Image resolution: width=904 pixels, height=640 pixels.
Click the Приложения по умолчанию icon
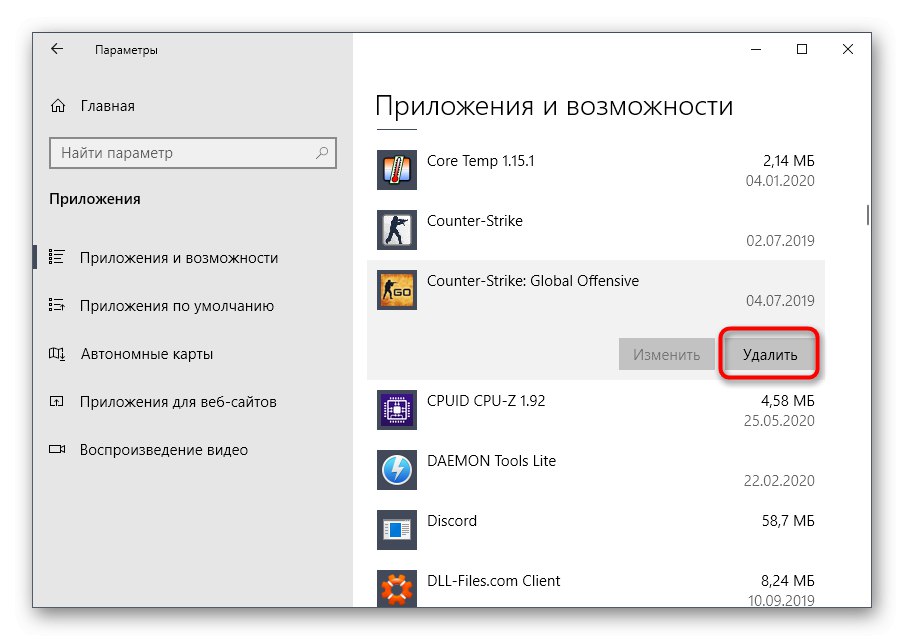[56, 305]
